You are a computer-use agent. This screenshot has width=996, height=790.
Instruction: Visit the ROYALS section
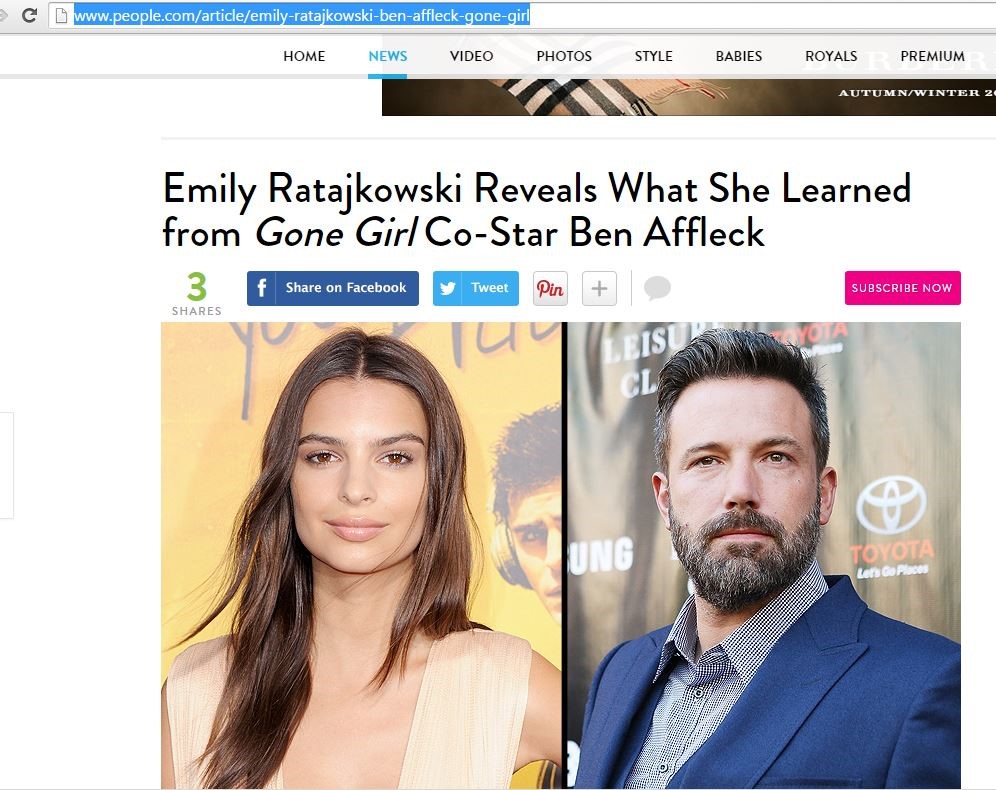[831, 56]
